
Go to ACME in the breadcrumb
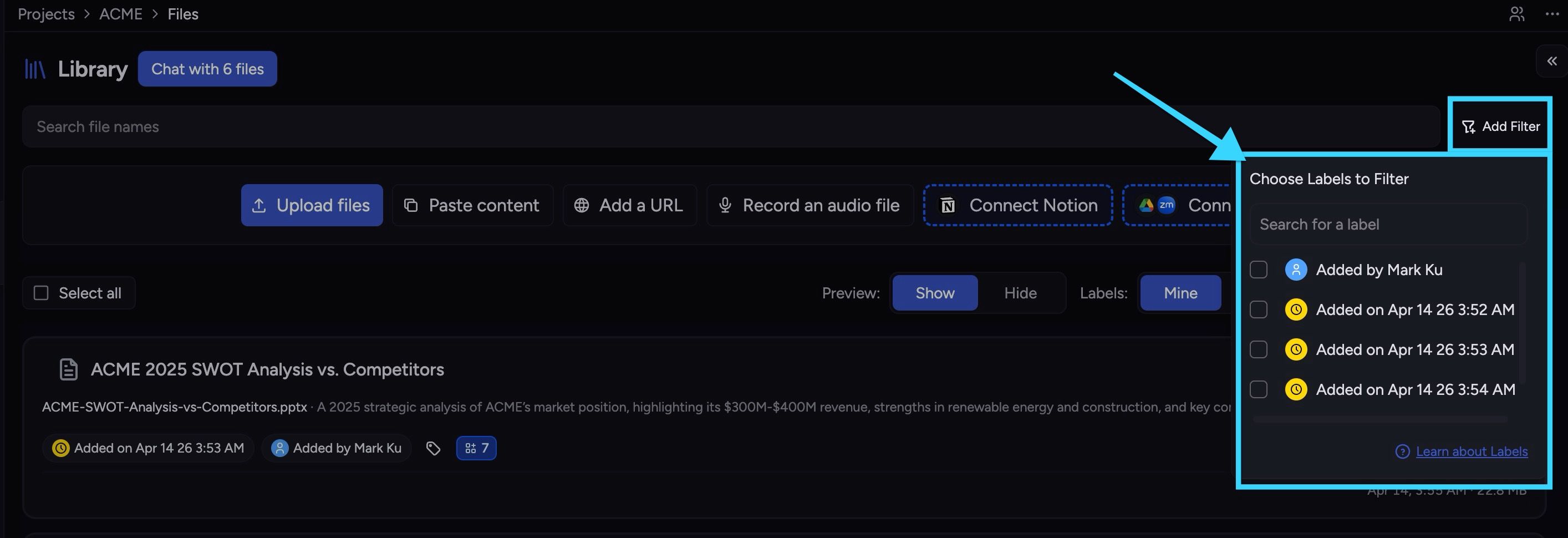tap(120, 14)
